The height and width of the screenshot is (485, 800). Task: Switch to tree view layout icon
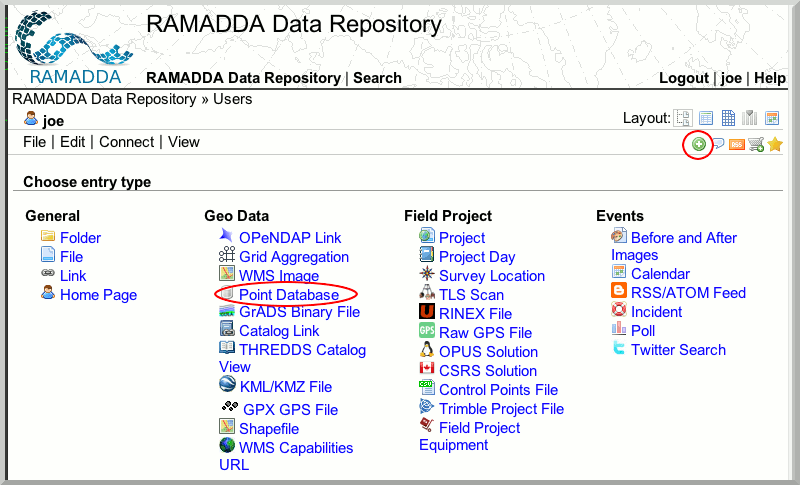(x=684, y=118)
